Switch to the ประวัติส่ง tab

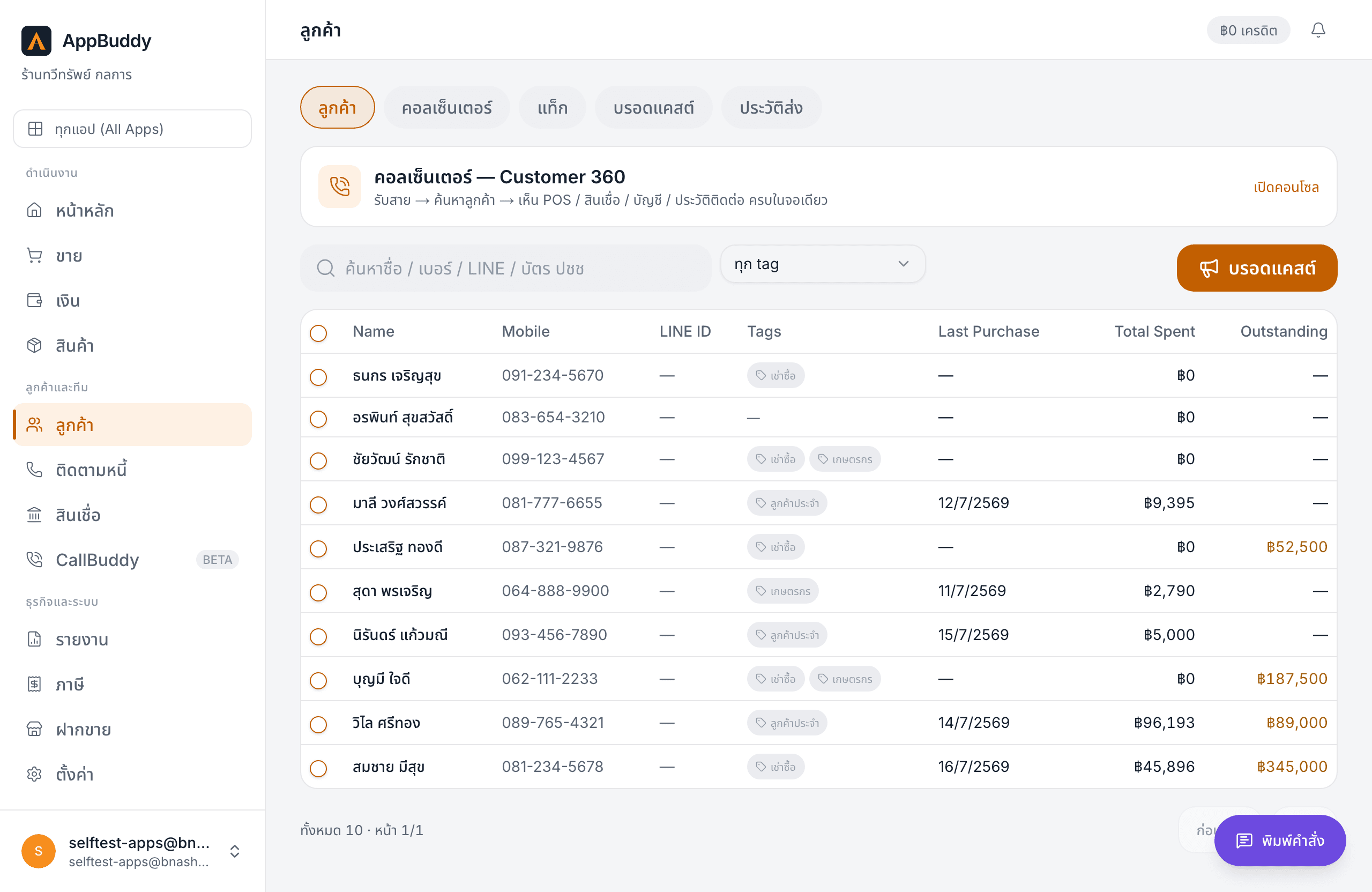771,107
